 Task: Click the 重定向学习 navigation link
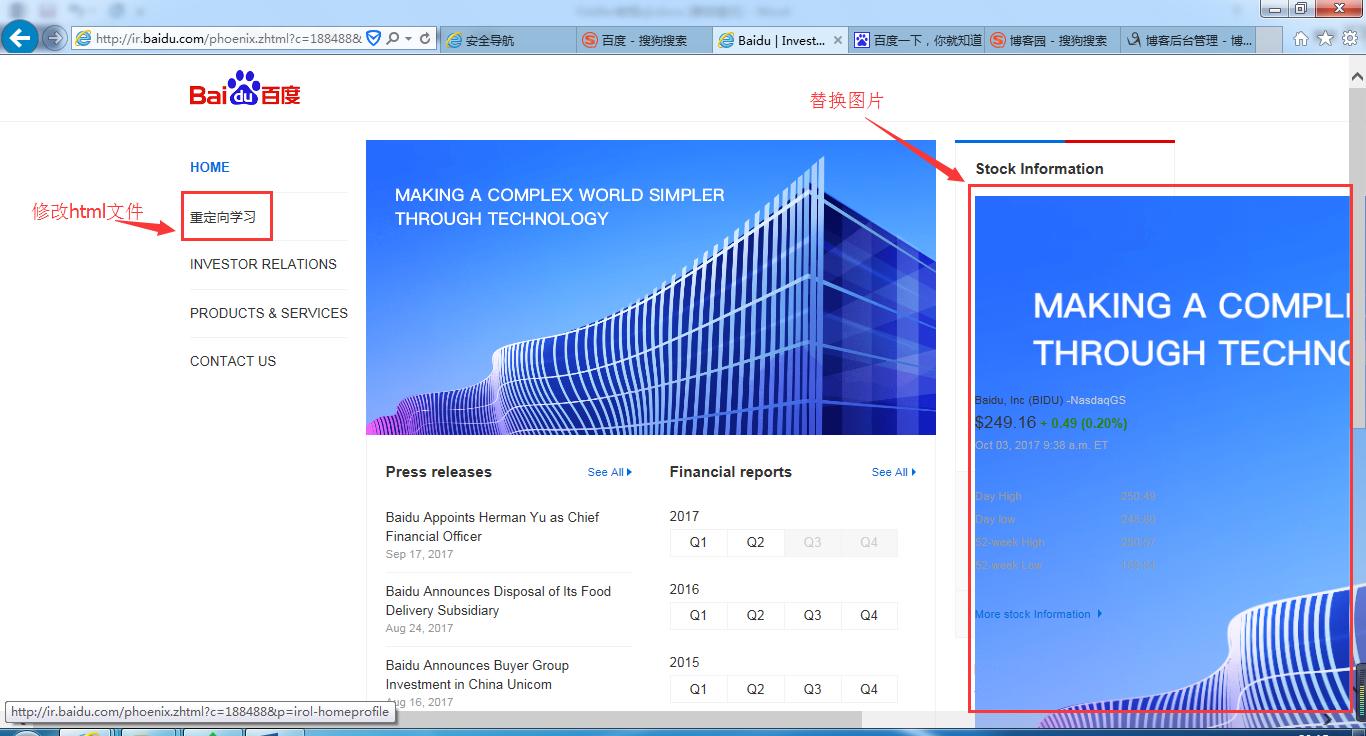[x=223, y=216]
